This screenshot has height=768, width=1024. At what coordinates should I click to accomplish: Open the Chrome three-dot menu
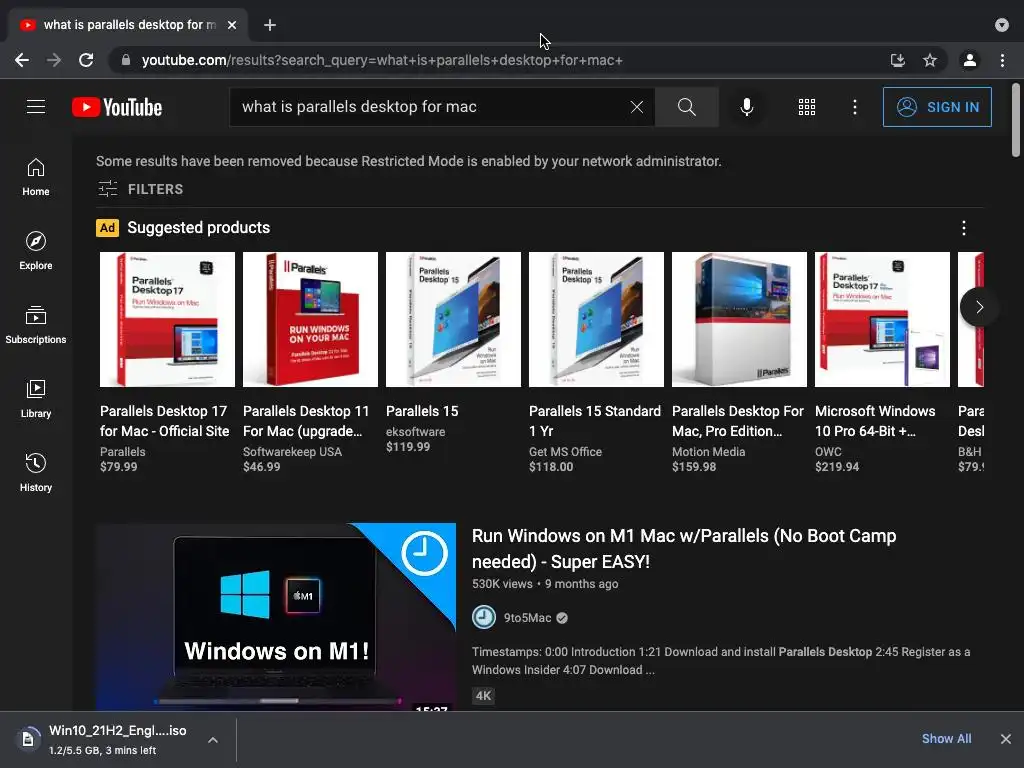1002,60
